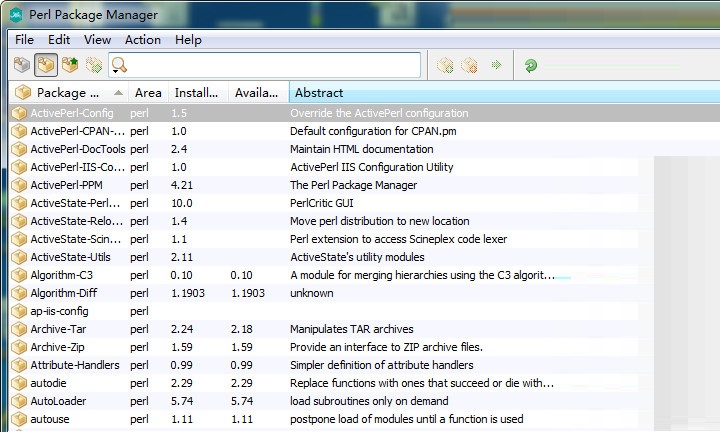Click installed version 10.0 of ActiveState-Perl...

tap(182, 203)
